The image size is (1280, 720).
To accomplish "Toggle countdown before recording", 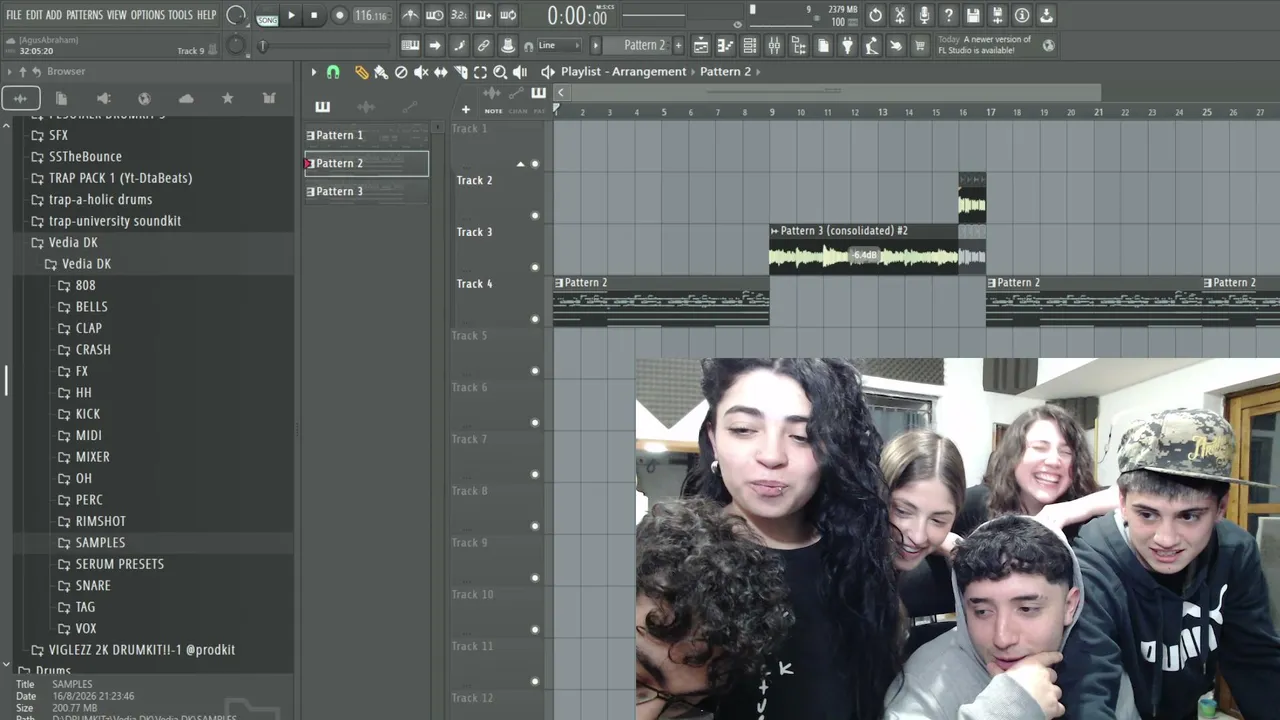I will pyautogui.click(x=458, y=15).
